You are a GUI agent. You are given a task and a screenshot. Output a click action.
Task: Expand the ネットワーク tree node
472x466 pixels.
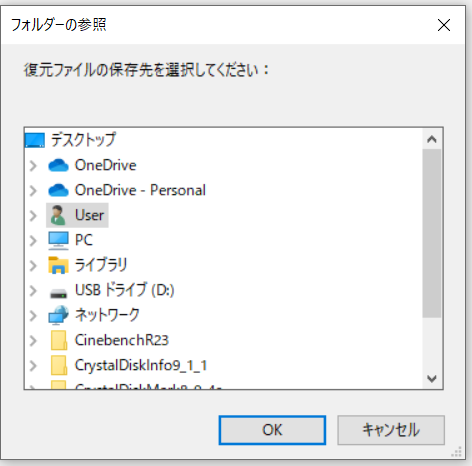[33, 316]
